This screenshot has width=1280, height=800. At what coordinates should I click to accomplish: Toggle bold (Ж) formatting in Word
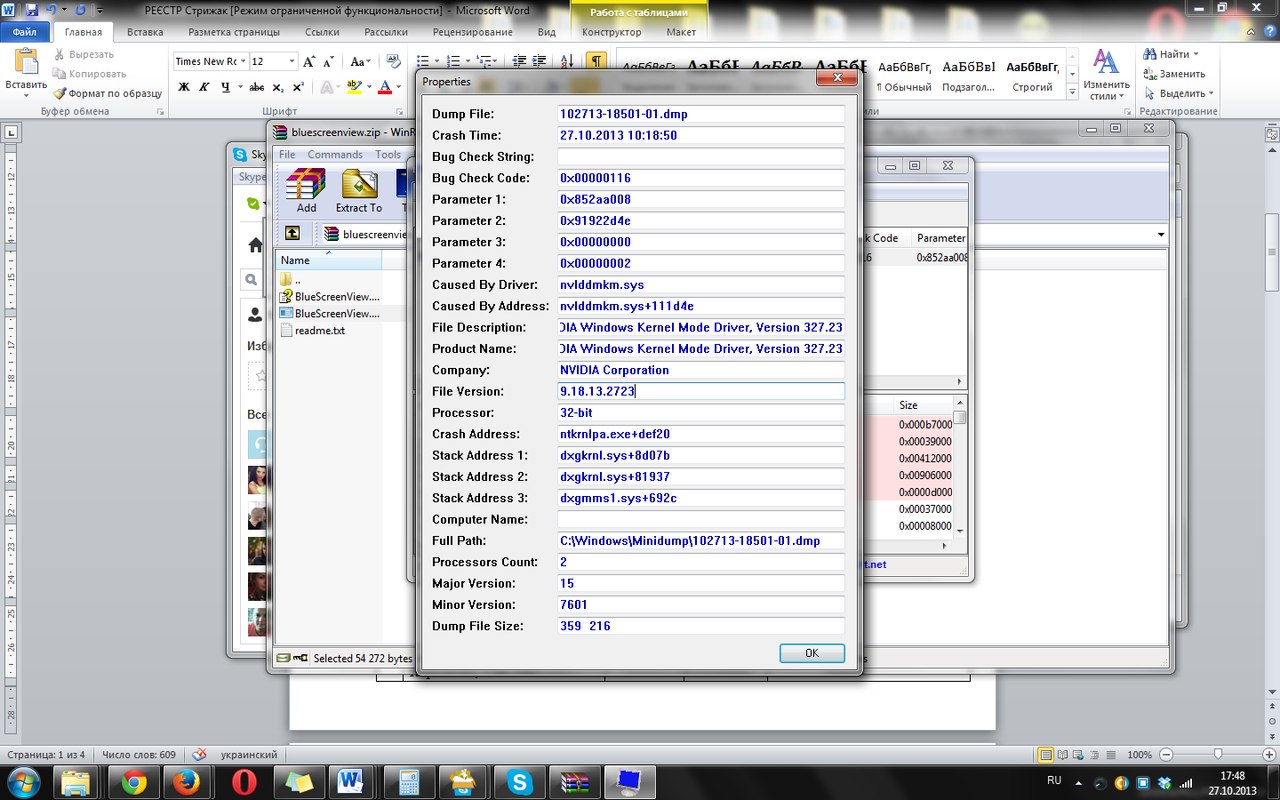click(x=182, y=87)
